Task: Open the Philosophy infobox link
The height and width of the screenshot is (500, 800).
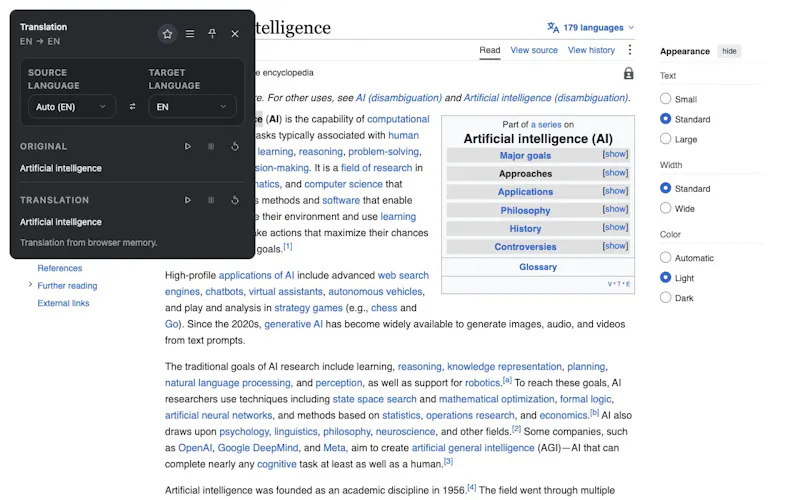Action: 525,210
